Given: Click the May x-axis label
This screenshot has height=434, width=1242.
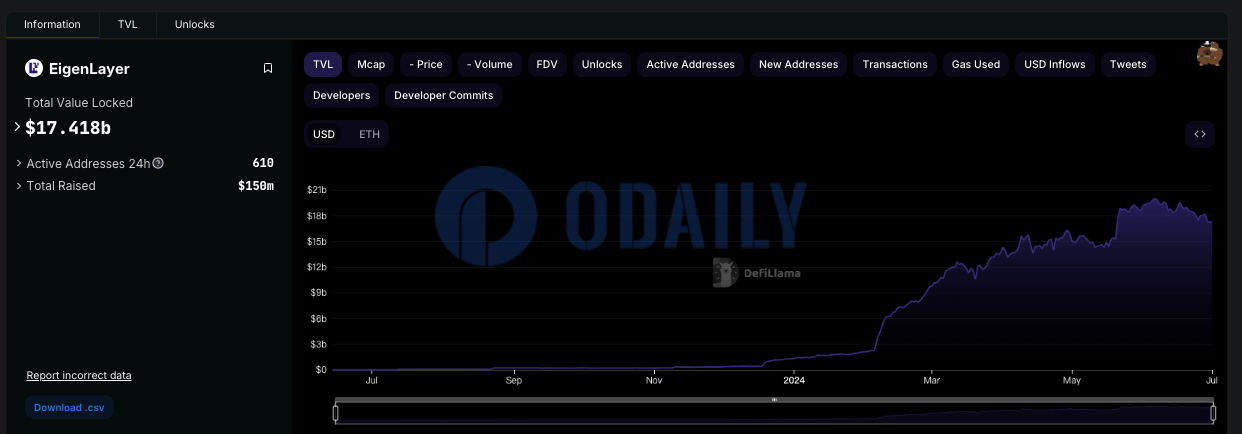Looking at the screenshot, I should (x=1072, y=380).
